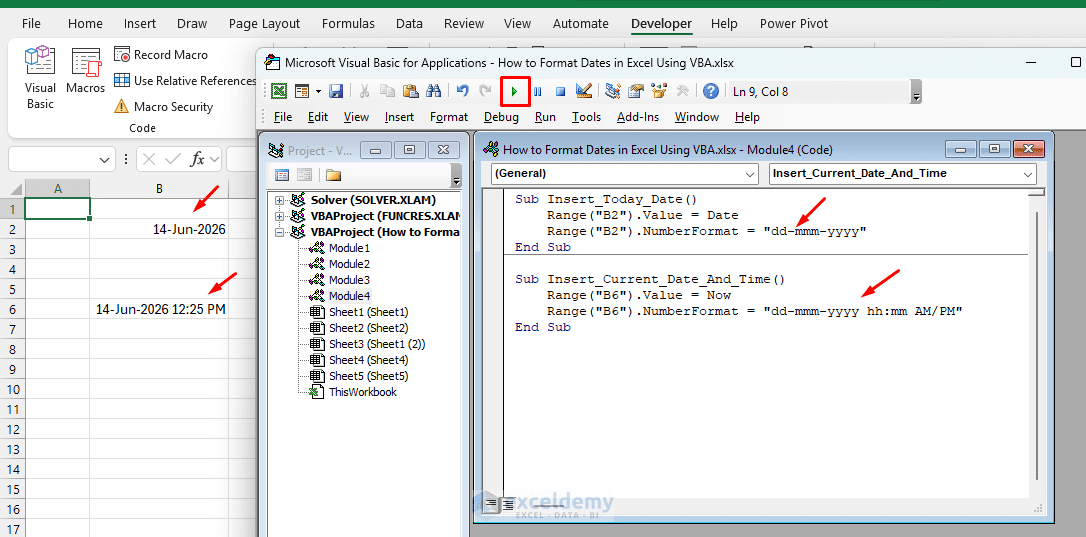Viewport: 1086px width, 537px height.
Task: Click the Cut scissors icon
Action: pos(364,91)
